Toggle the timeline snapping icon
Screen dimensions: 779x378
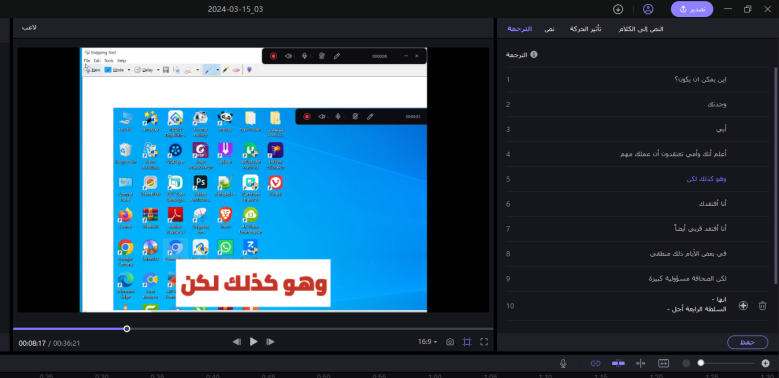[x=619, y=363]
